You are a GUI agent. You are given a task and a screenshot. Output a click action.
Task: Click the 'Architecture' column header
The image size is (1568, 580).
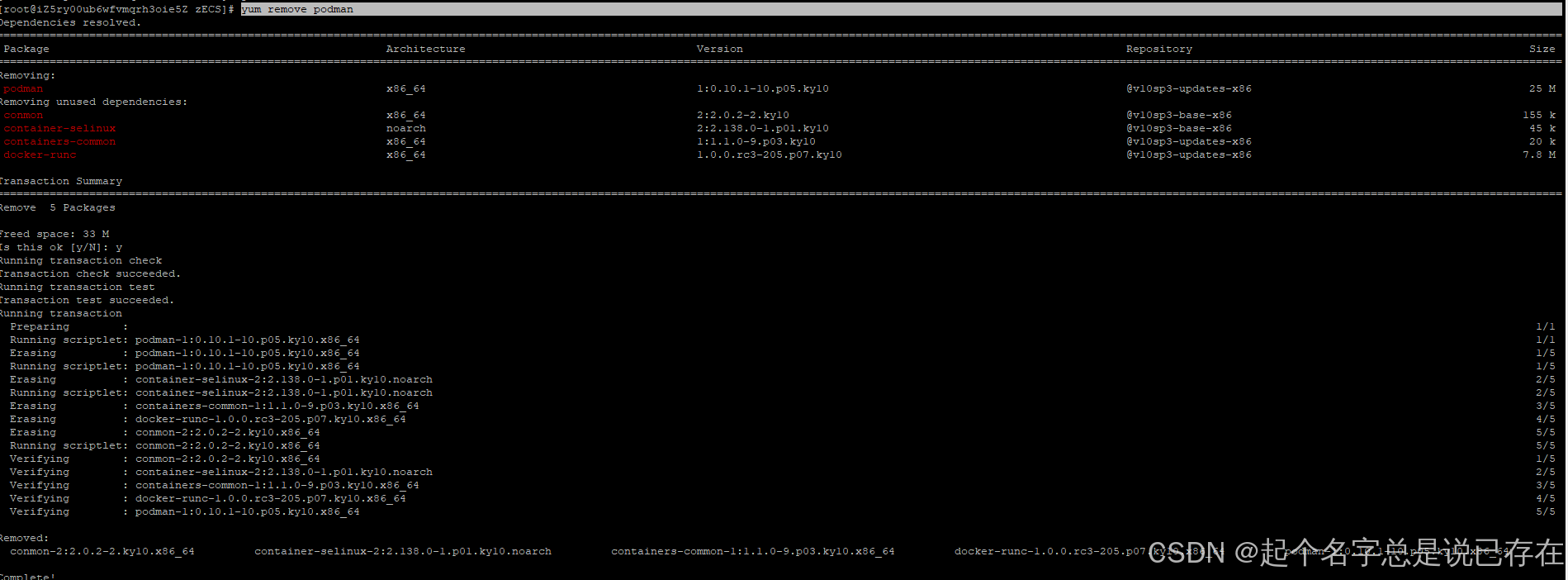pyautogui.click(x=425, y=49)
